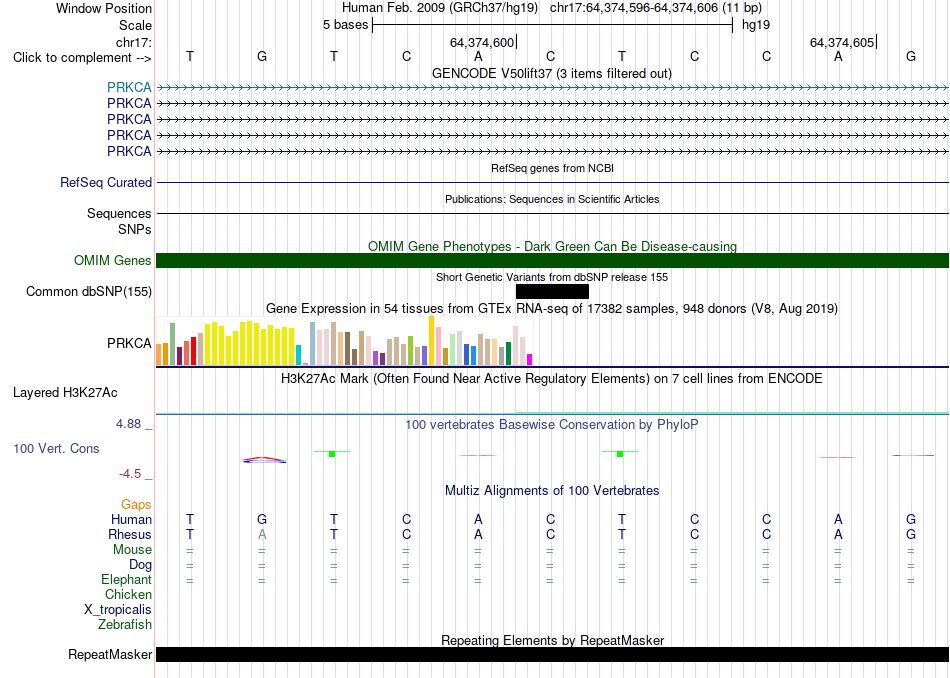Viewport: 950px width, 678px height.
Task: Click the dark green OMIM Genes bar
Action: pos(552,261)
